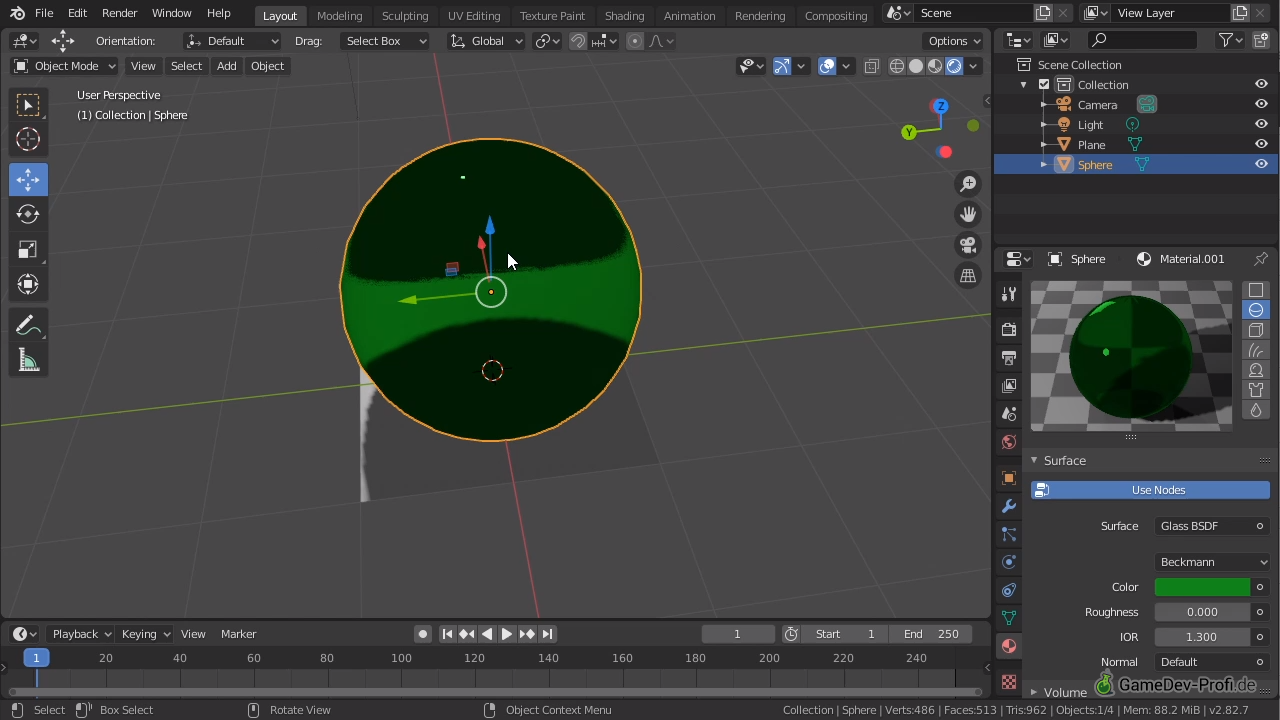
Task: Open the Object Mode dropdown
Action: [x=64, y=66]
